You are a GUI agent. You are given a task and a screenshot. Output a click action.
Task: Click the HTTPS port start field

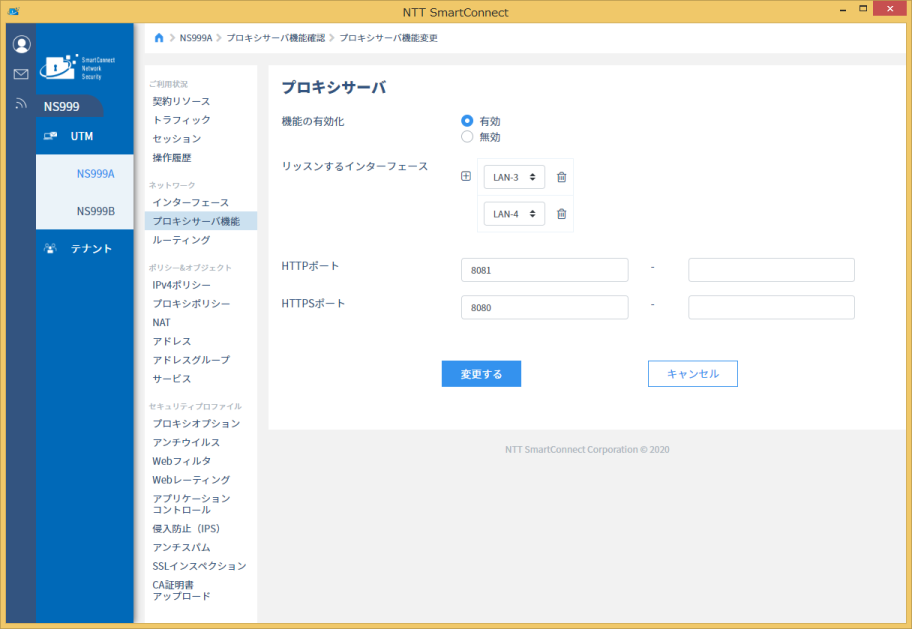click(x=544, y=307)
